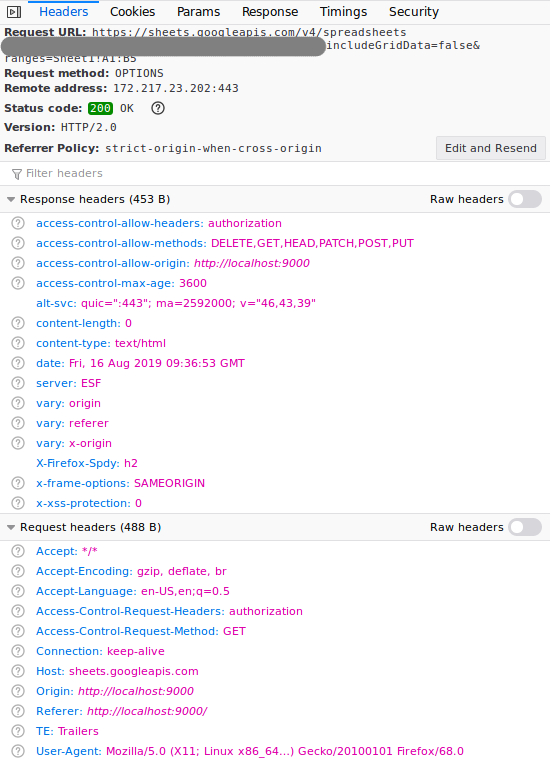Toggle the details pane collapse icon
Screen dimensions: 550x764
(14, 12)
